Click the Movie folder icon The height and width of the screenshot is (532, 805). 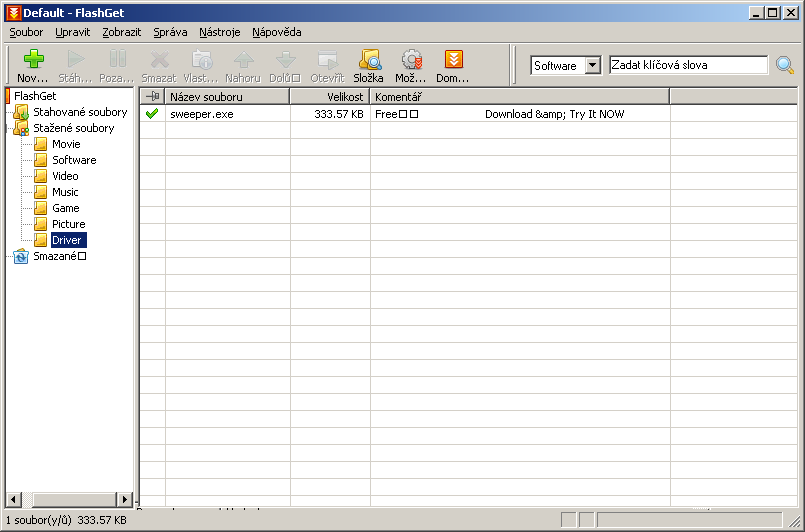point(41,144)
